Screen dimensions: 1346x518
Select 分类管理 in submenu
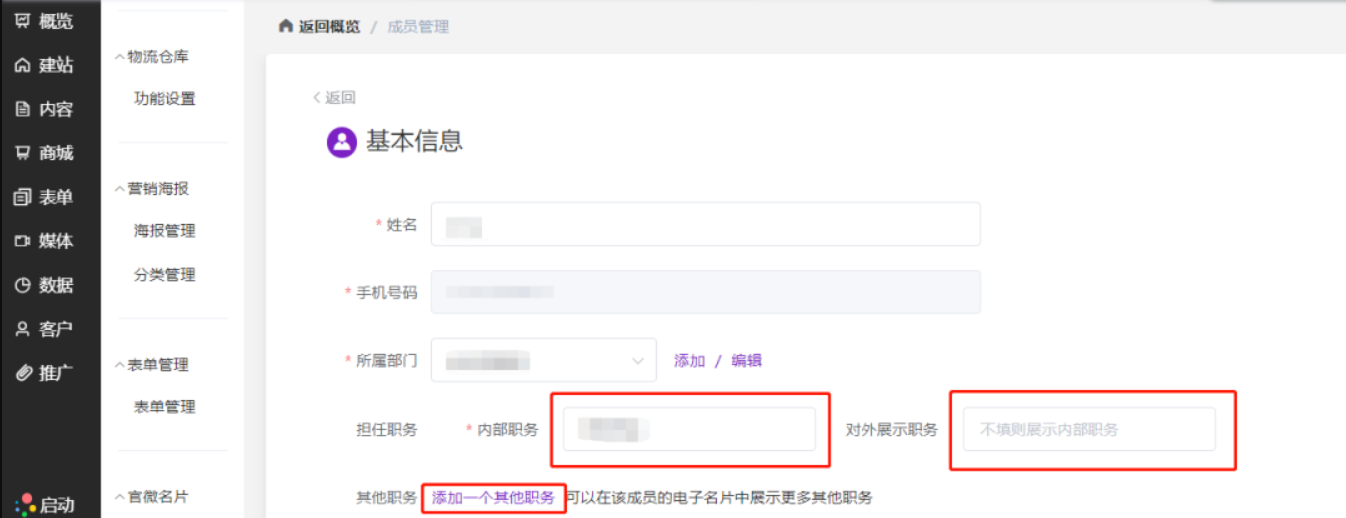(165, 275)
